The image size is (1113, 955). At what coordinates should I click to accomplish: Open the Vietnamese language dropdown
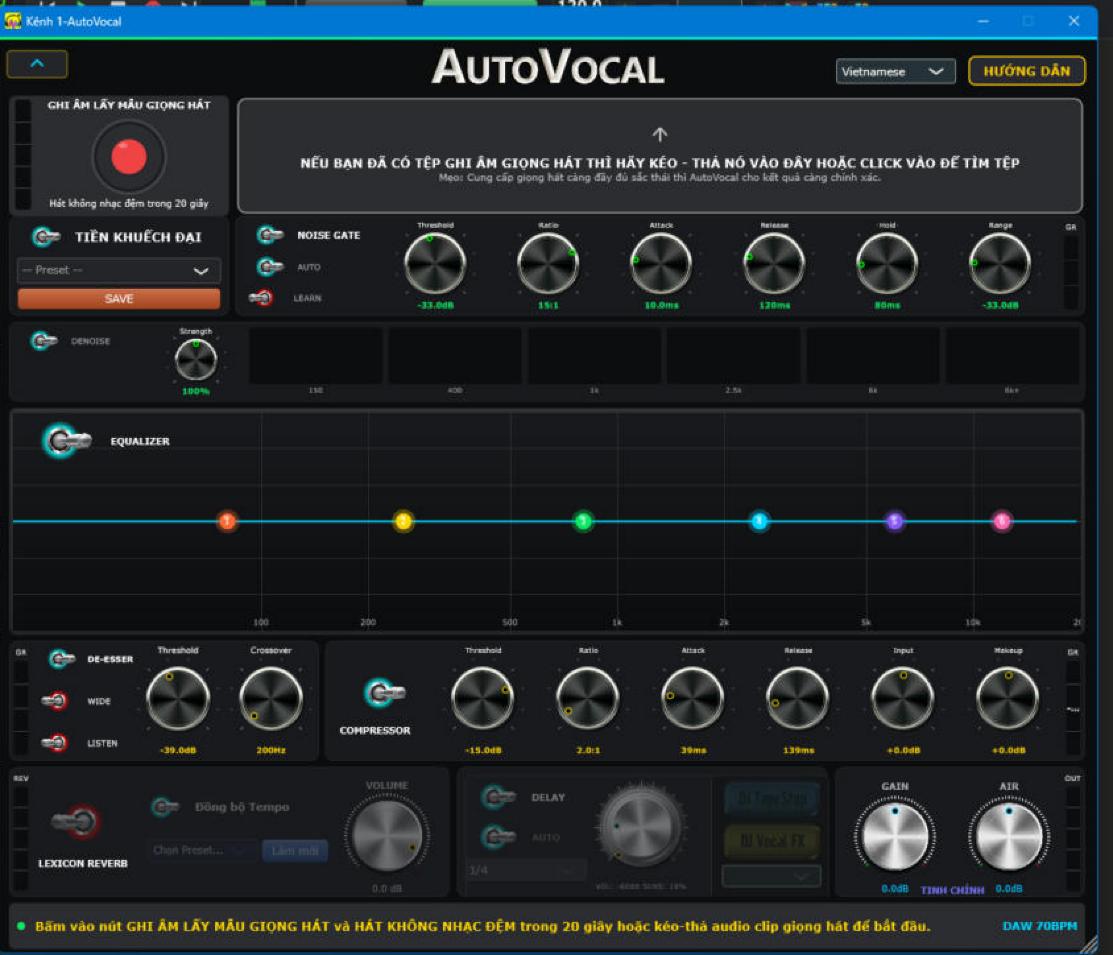coord(894,72)
